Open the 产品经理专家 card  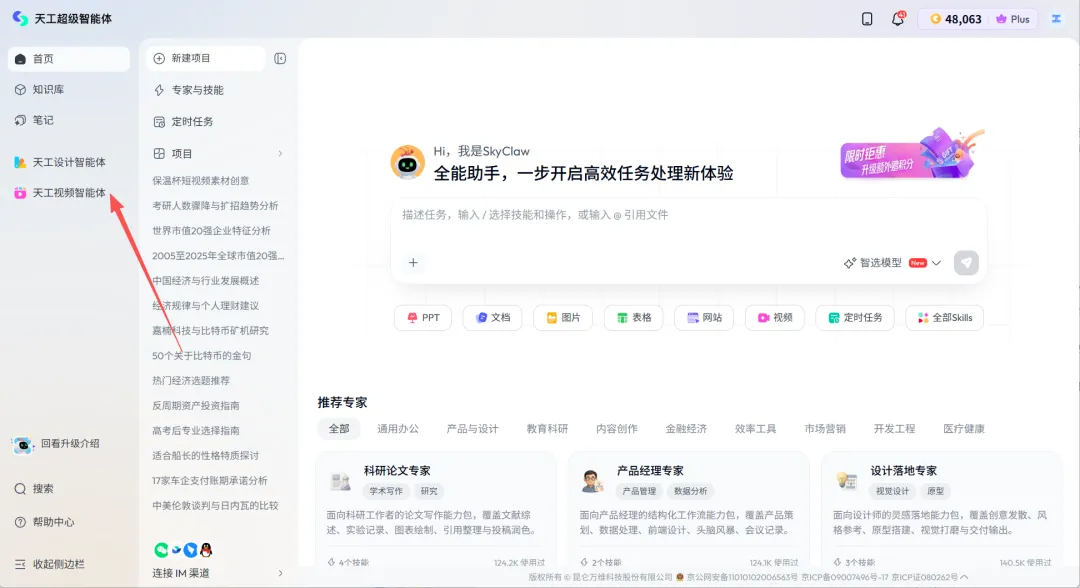coord(689,511)
